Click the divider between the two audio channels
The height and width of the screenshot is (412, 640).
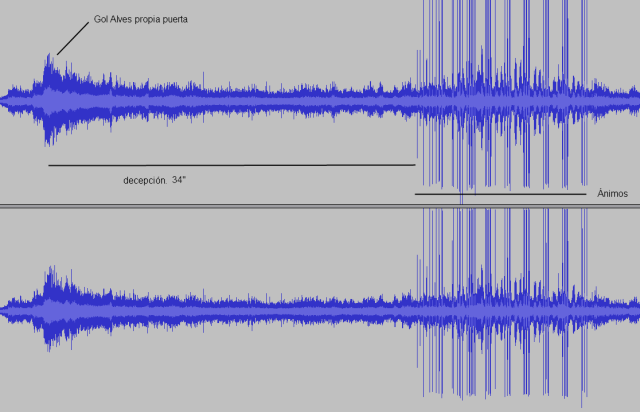pyautogui.click(x=320, y=207)
